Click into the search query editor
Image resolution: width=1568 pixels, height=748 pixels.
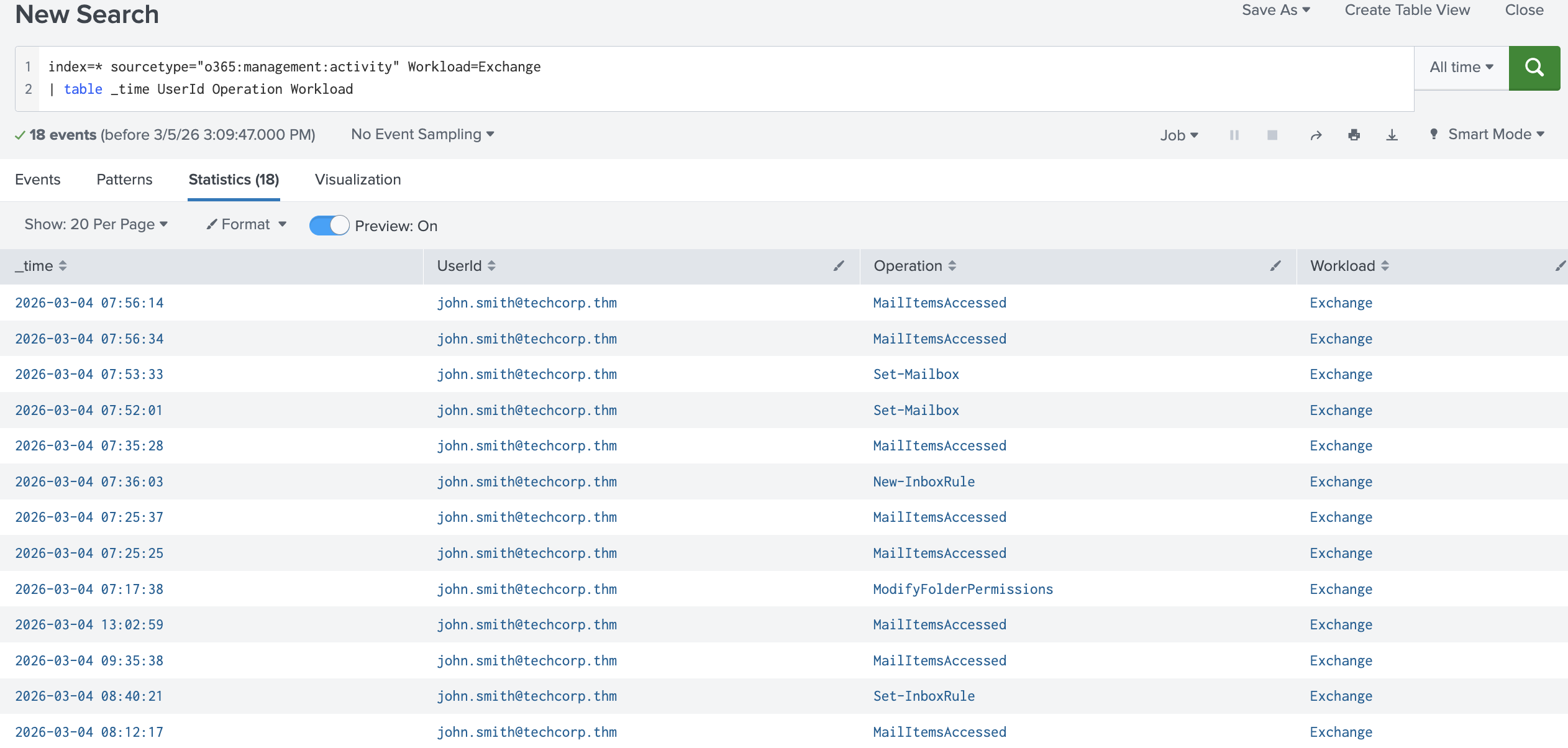coord(726,78)
